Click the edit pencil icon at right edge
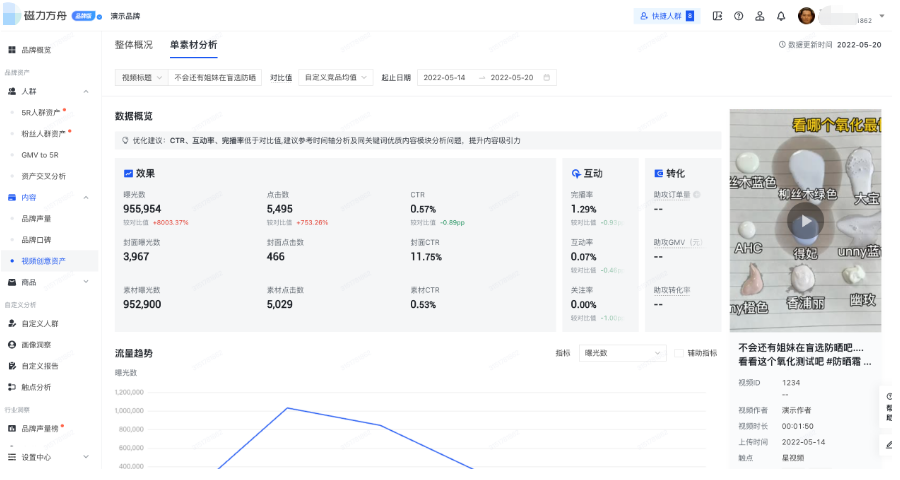This screenshot has height=480, width=900. click(889, 445)
